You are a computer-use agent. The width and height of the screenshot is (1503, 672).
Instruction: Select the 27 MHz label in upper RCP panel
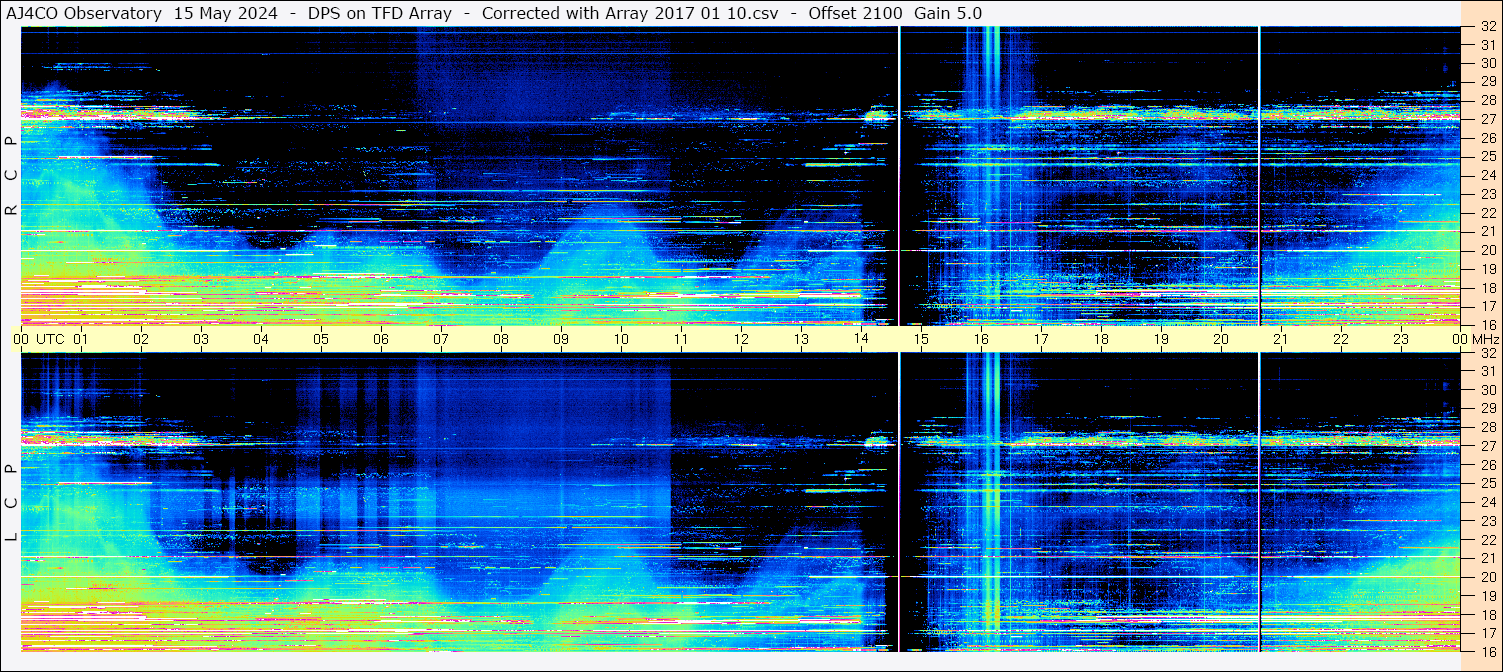coord(1488,119)
